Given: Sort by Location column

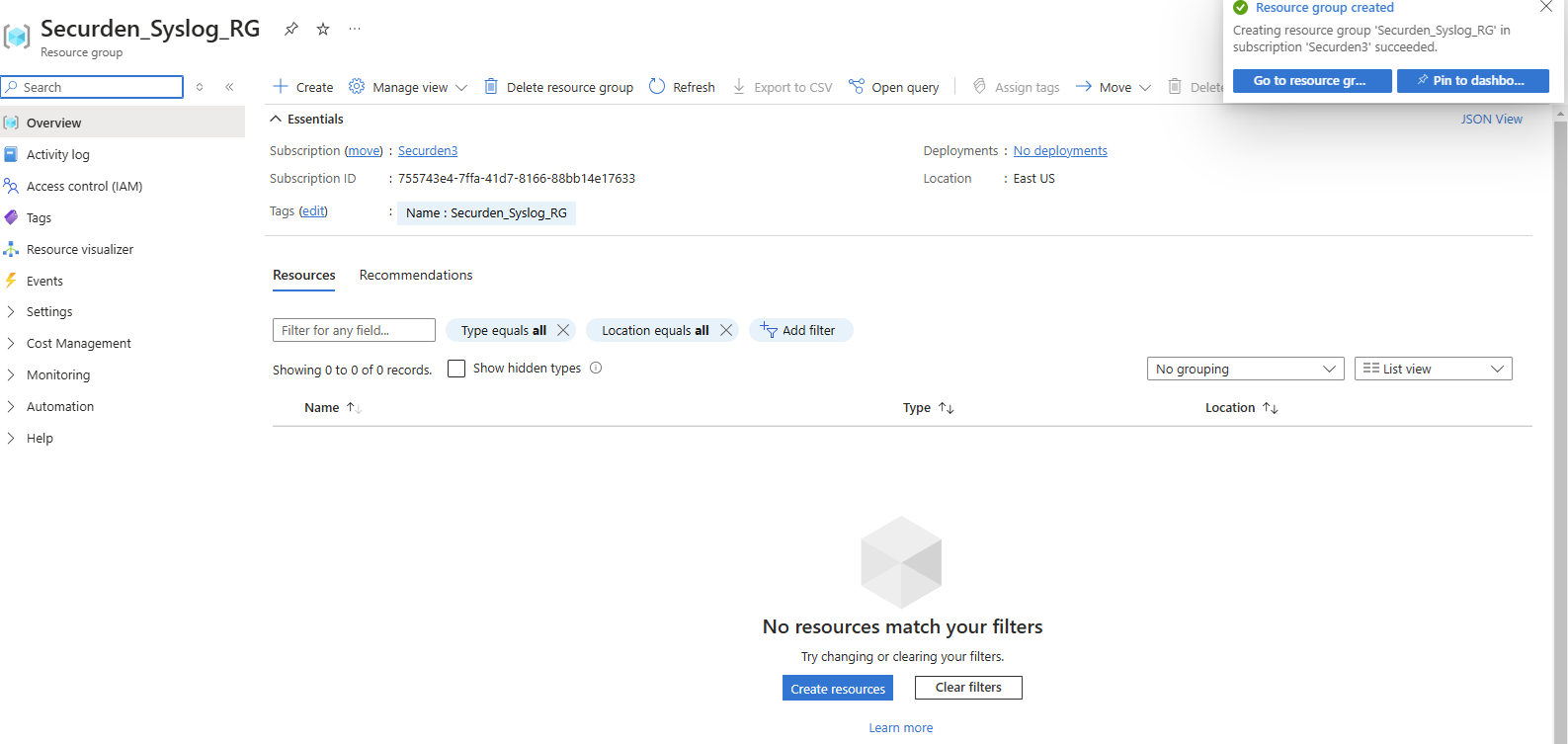Looking at the screenshot, I should tap(1242, 407).
